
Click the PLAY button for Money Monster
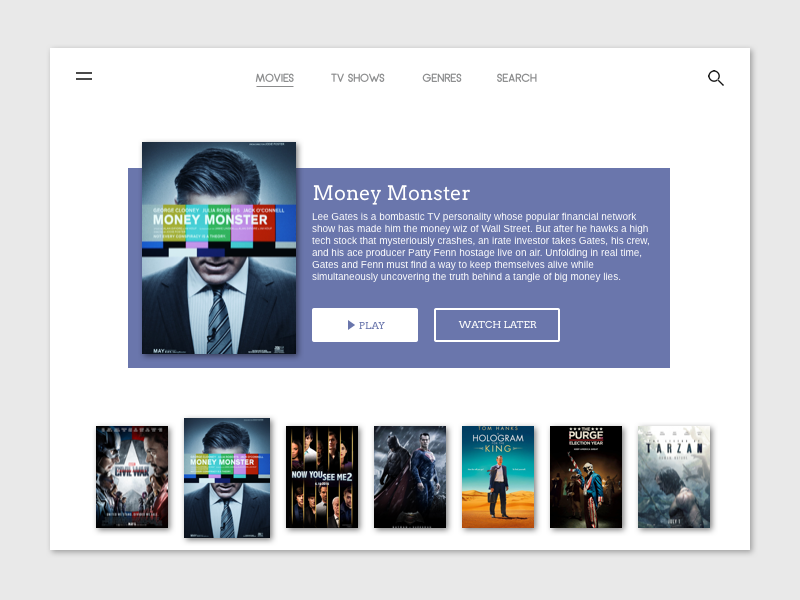pos(365,325)
